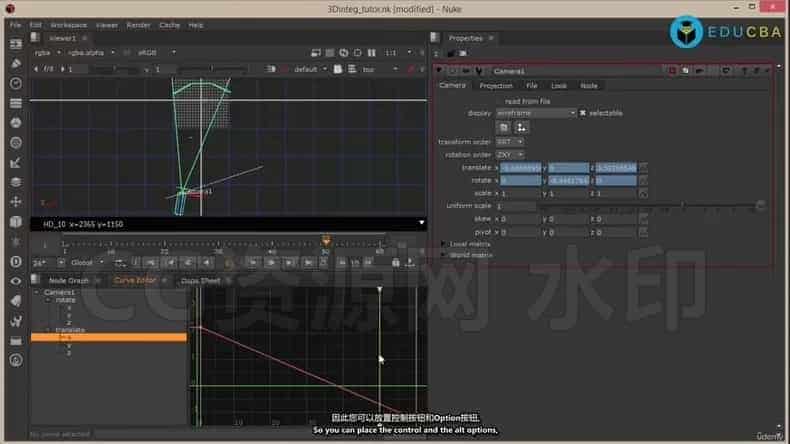Open the Deep nodes D icon

click(x=16, y=261)
